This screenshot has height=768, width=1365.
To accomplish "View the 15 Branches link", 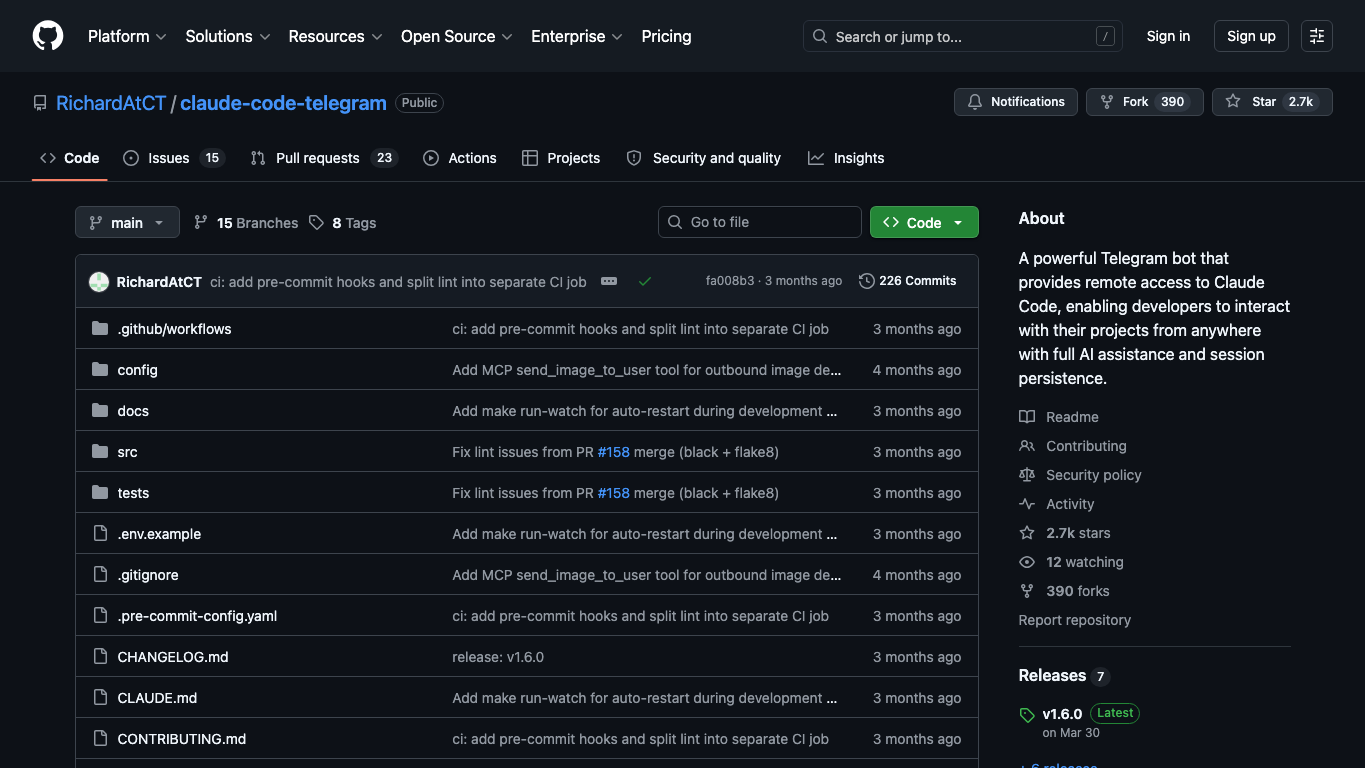I will coord(246,223).
